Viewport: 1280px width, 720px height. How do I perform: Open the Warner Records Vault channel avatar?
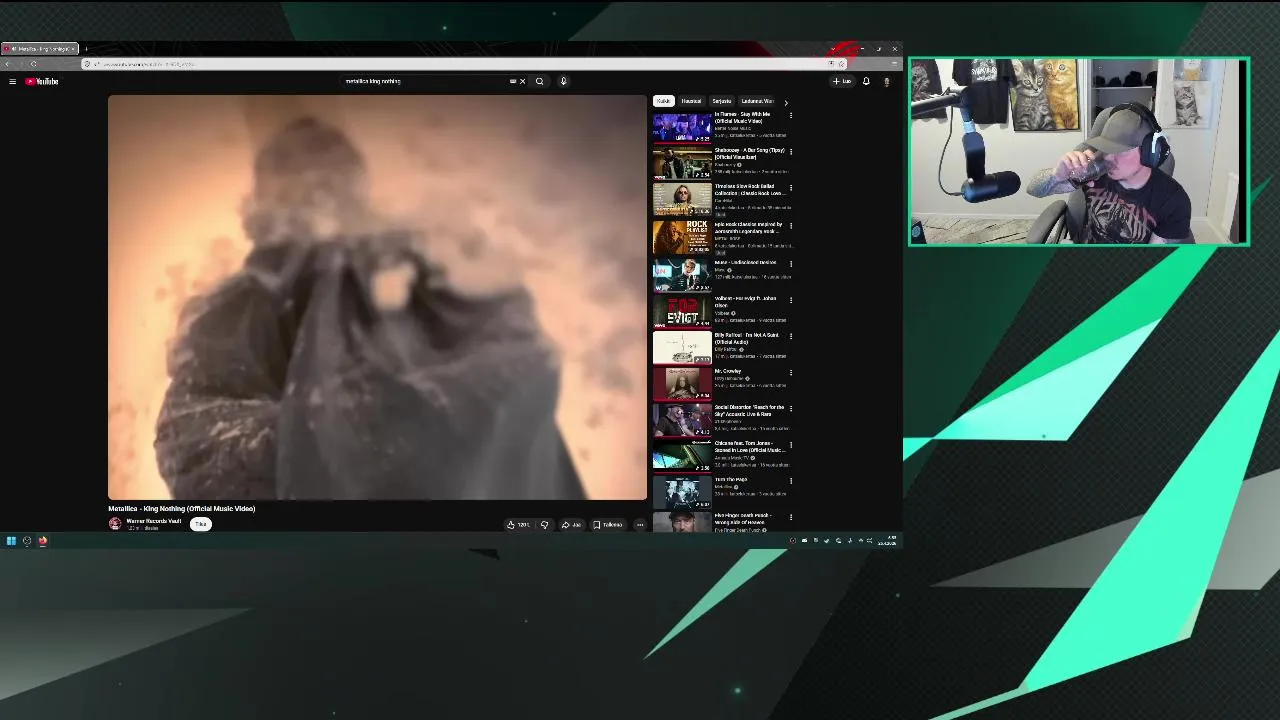click(x=115, y=523)
